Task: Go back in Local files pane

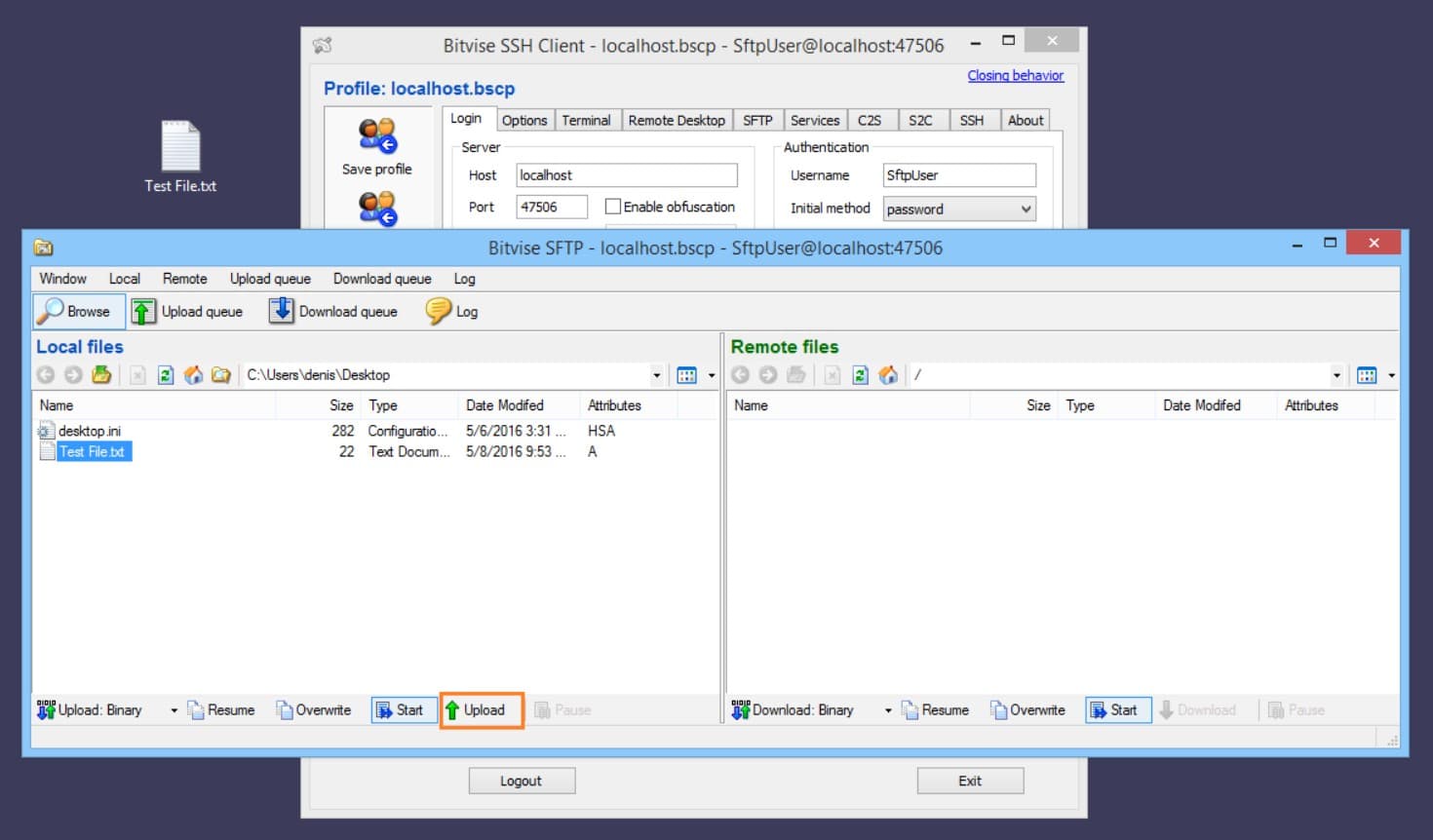Action: coord(46,375)
